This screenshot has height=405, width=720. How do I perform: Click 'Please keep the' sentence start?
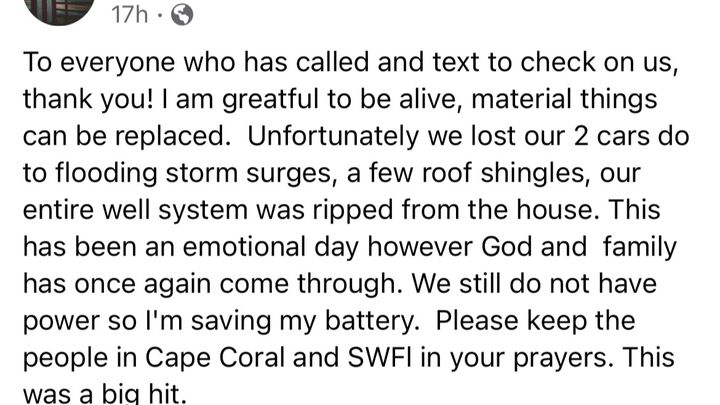535,321
